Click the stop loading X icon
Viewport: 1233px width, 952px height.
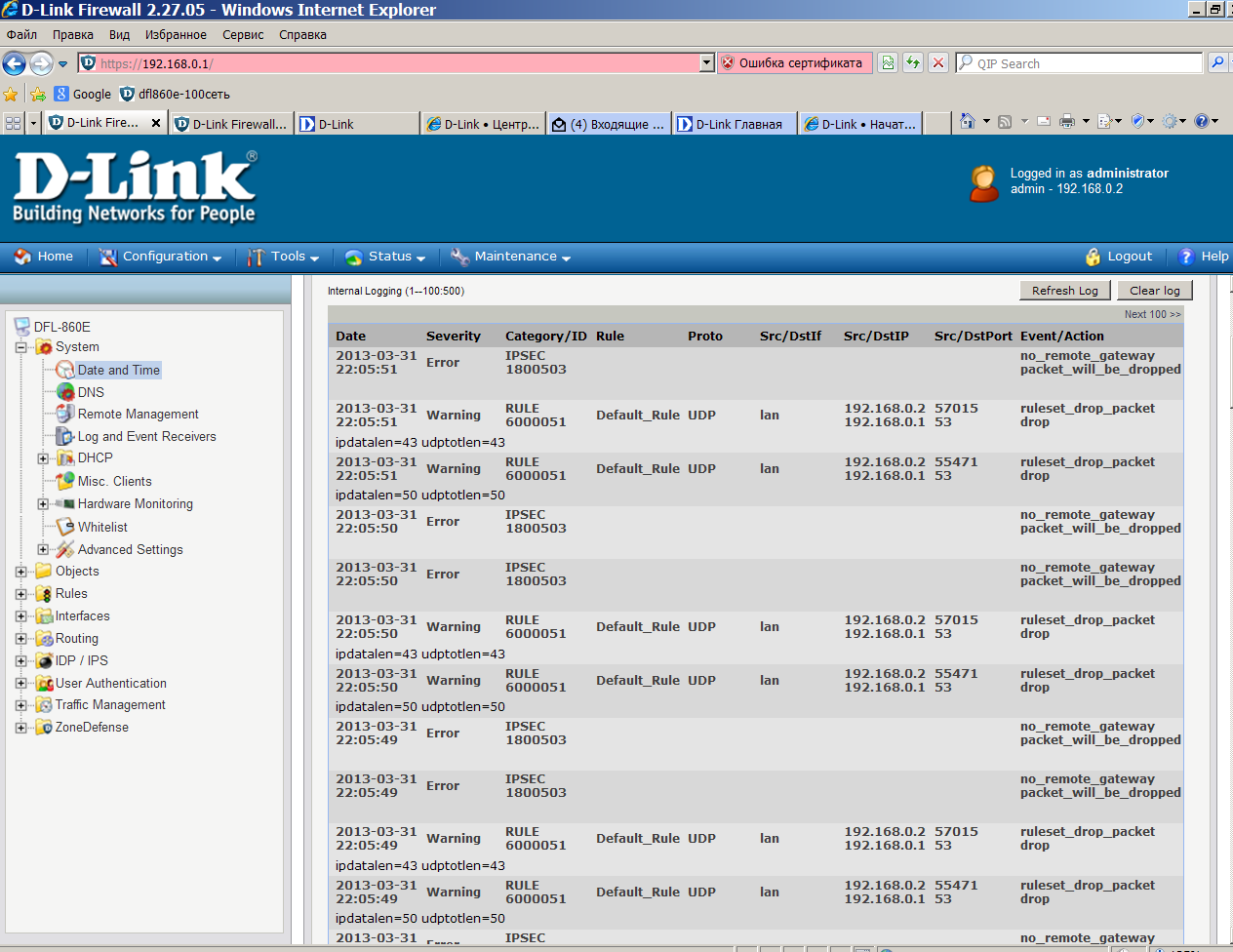click(938, 62)
